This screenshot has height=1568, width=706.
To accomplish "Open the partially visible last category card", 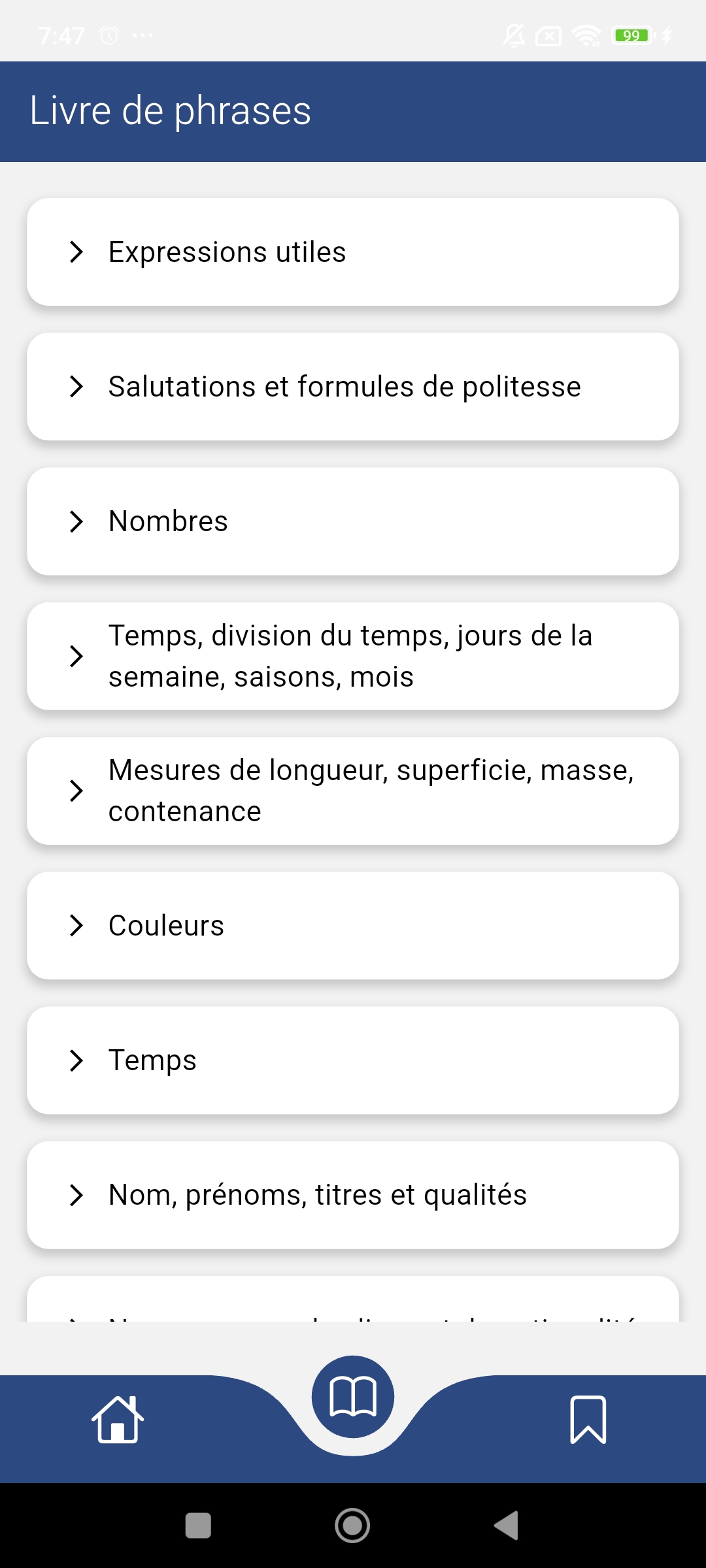I will pyautogui.click(x=353, y=1299).
